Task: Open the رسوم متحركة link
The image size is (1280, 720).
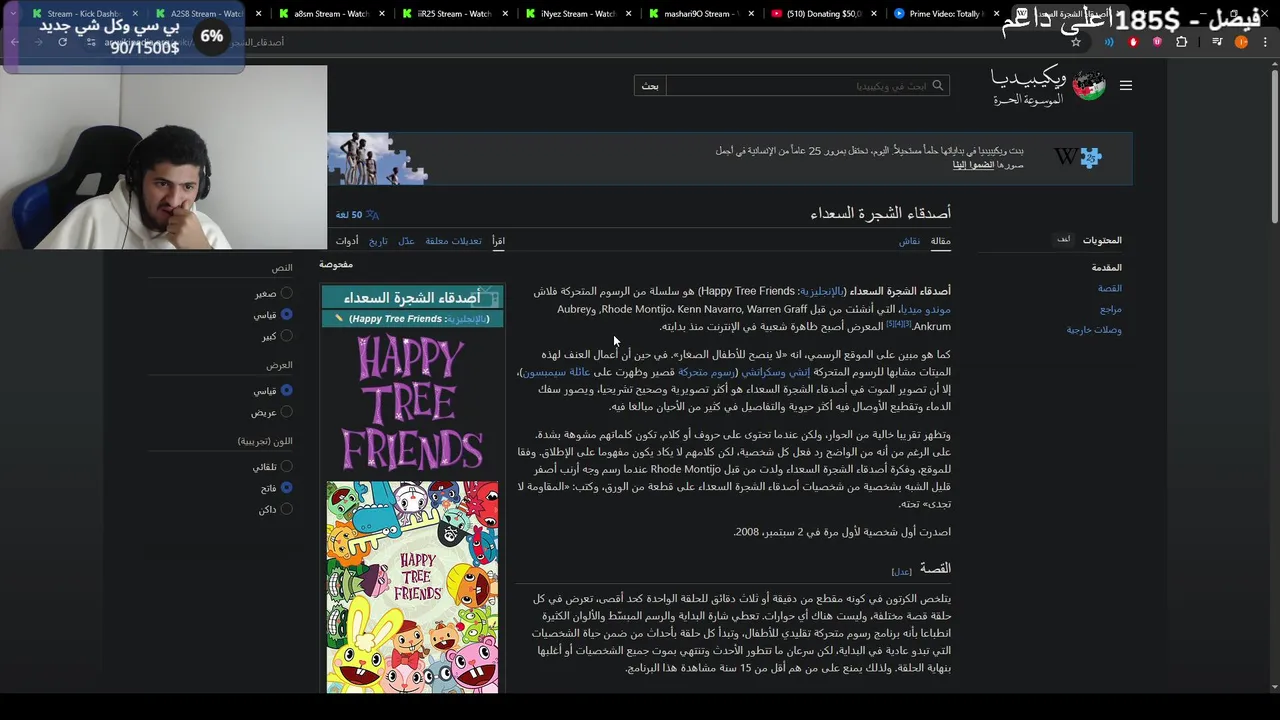Action: pyautogui.click(x=706, y=372)
